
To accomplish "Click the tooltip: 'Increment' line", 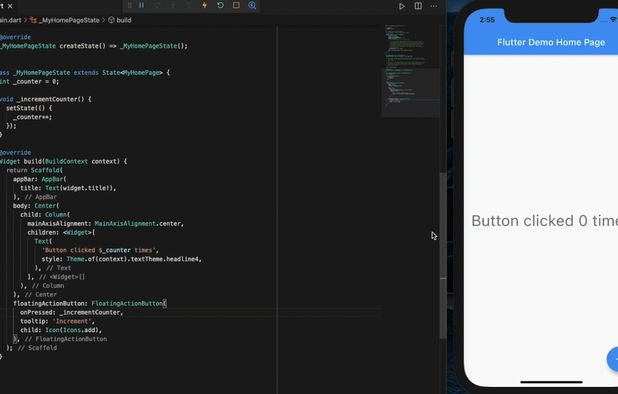I will [x=58, y=321].
